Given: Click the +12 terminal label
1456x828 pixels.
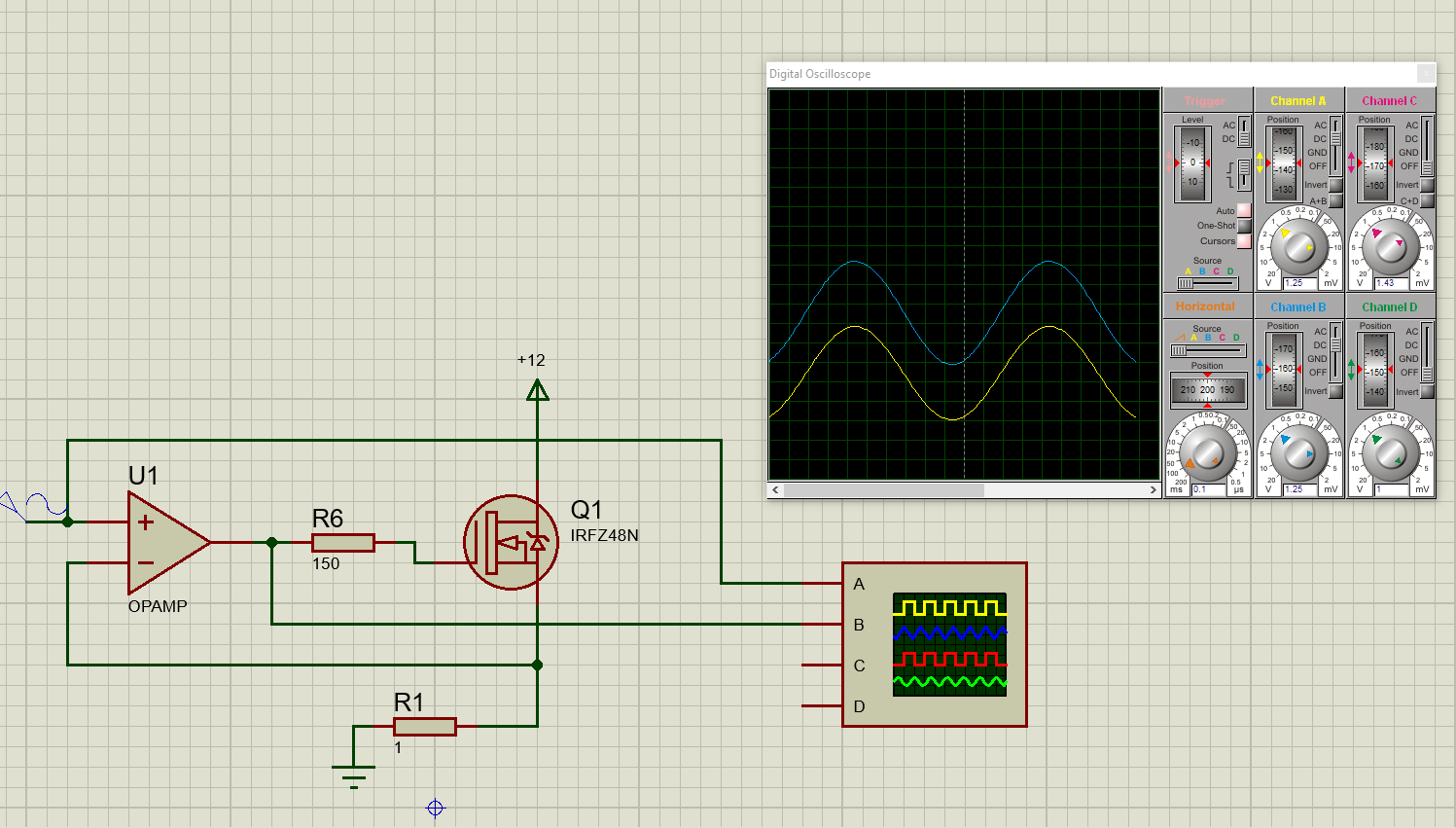Looking at the screenshot, I should pyautogui.click(x=531, y=360).
